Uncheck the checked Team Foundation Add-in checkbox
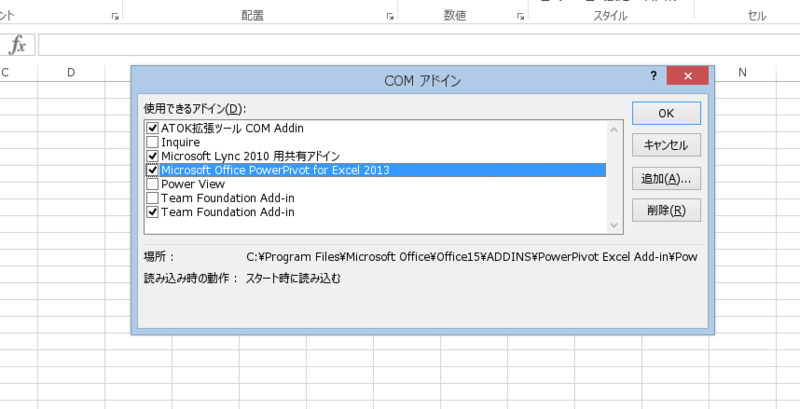The height and width of the screenshot is (409, 800). pyautogui.click(x=152, y=211)
